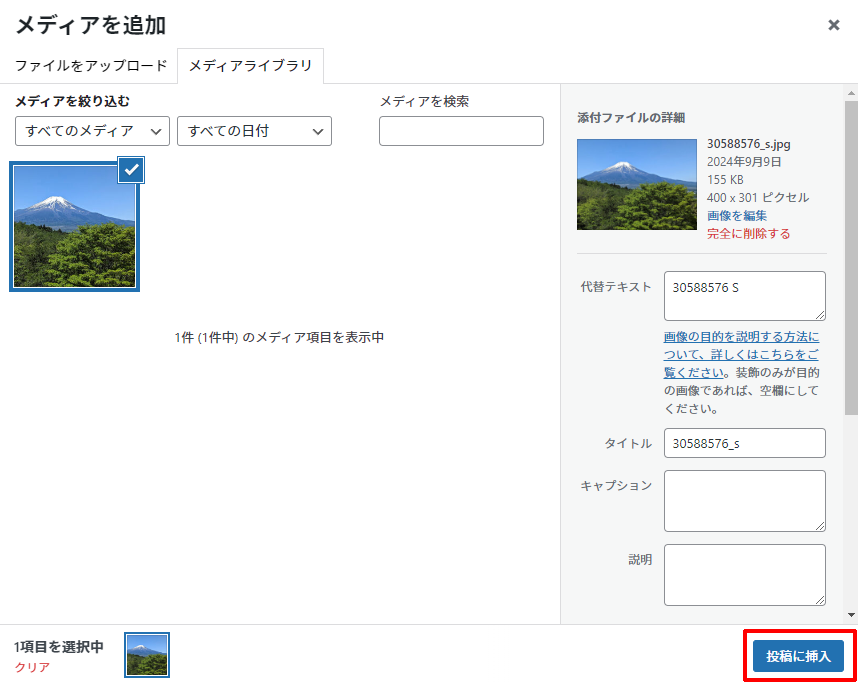Close the メディアを追加 dialog
This screenshot has height=683, width=858.
(x=834, y=25)
